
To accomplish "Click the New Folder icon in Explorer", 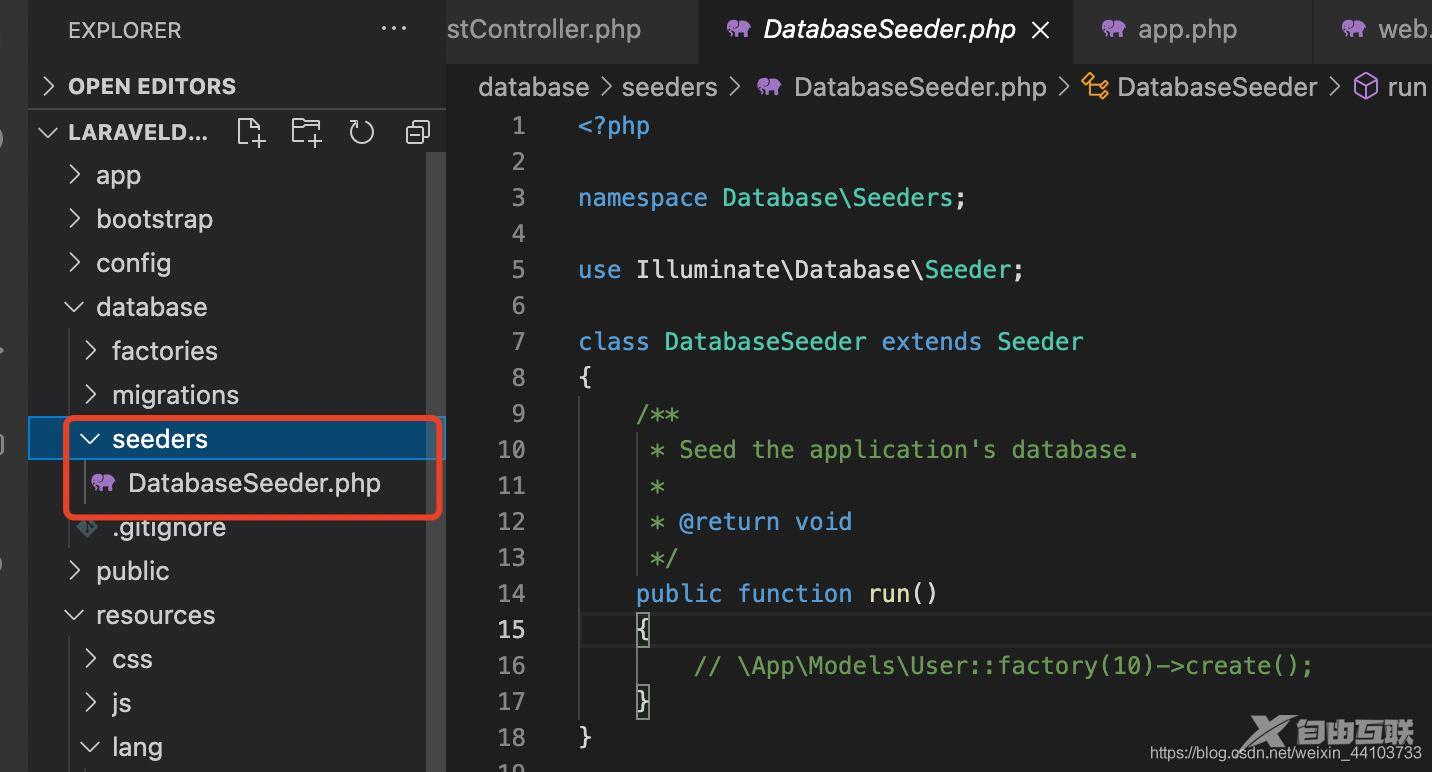I will 306,132.
